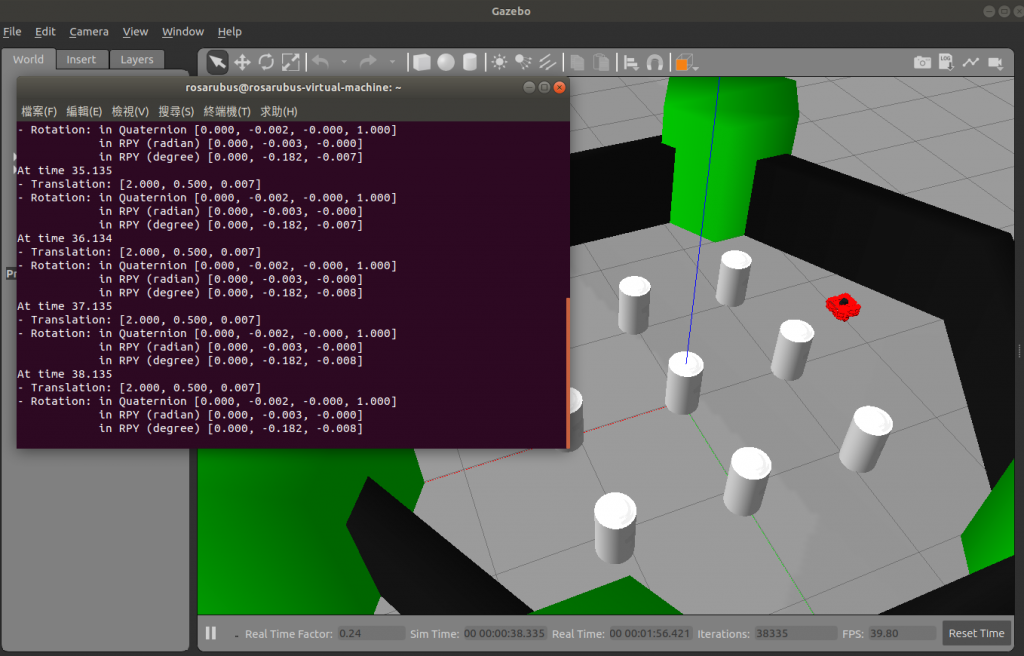Open the redo history dropdown arrow
The width and height of the screenshot is (1024, 656).
392,63
